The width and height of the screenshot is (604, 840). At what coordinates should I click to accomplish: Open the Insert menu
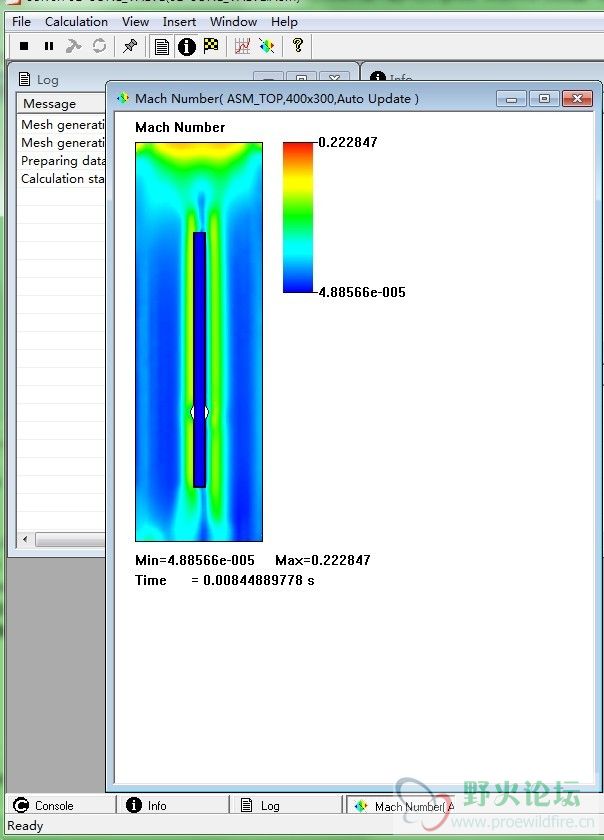[179, 22]
